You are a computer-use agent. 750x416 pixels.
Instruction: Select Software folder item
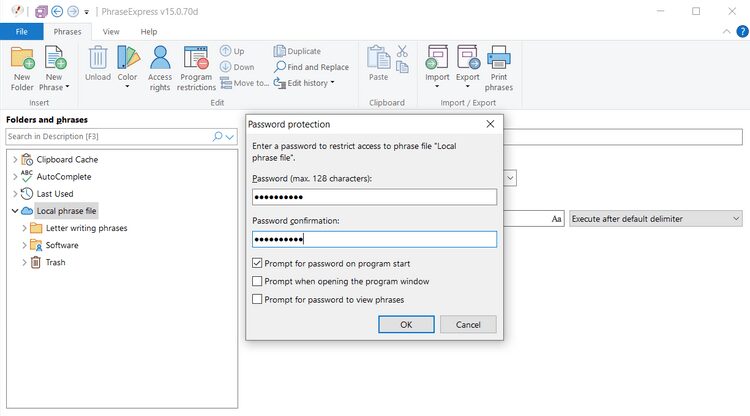point(62,245)
